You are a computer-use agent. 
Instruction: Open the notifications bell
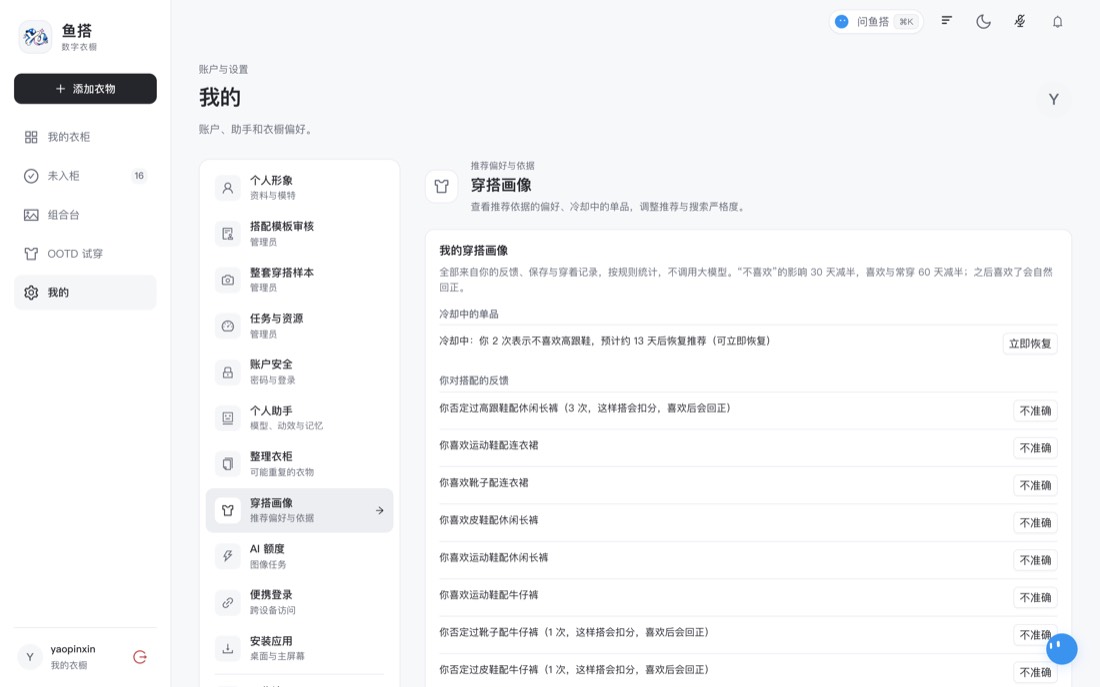pyautogui.click(x=1057, y=22)
